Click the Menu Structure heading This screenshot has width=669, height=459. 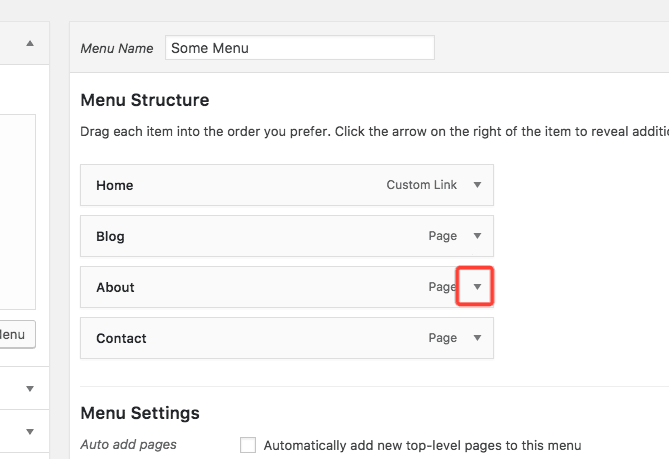145,100
